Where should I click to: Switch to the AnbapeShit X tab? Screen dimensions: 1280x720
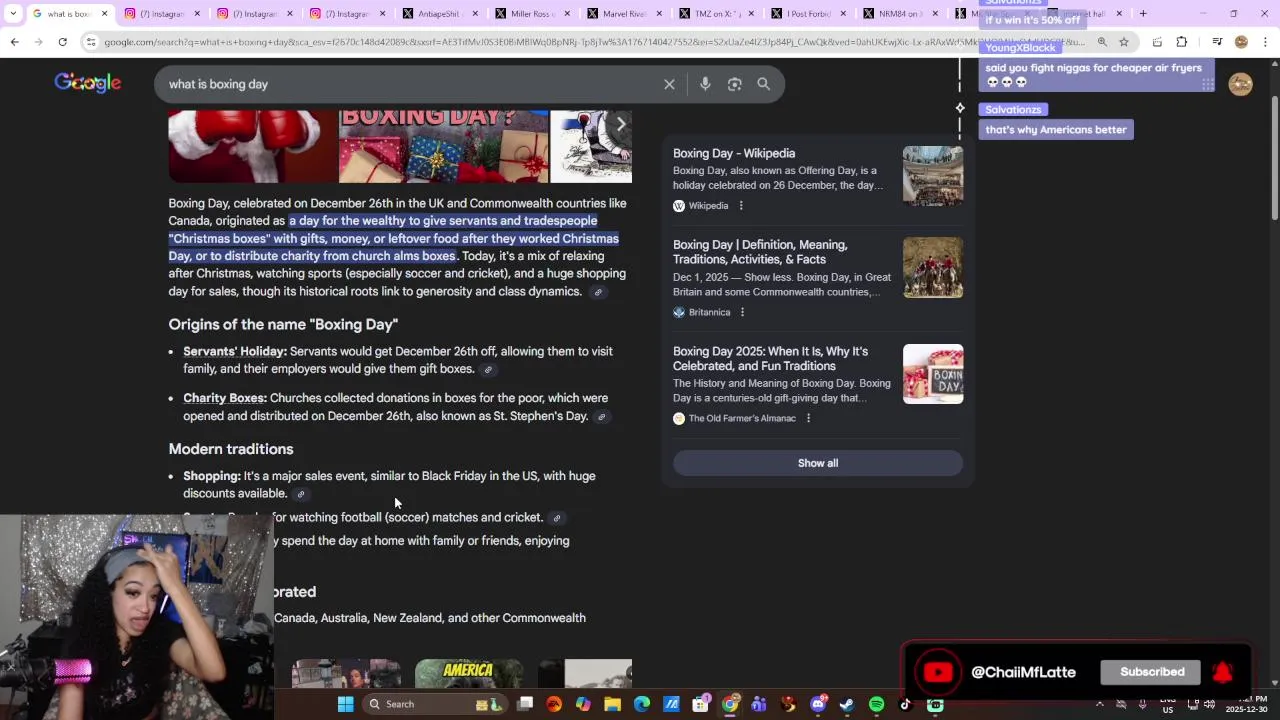coord(439,14)
